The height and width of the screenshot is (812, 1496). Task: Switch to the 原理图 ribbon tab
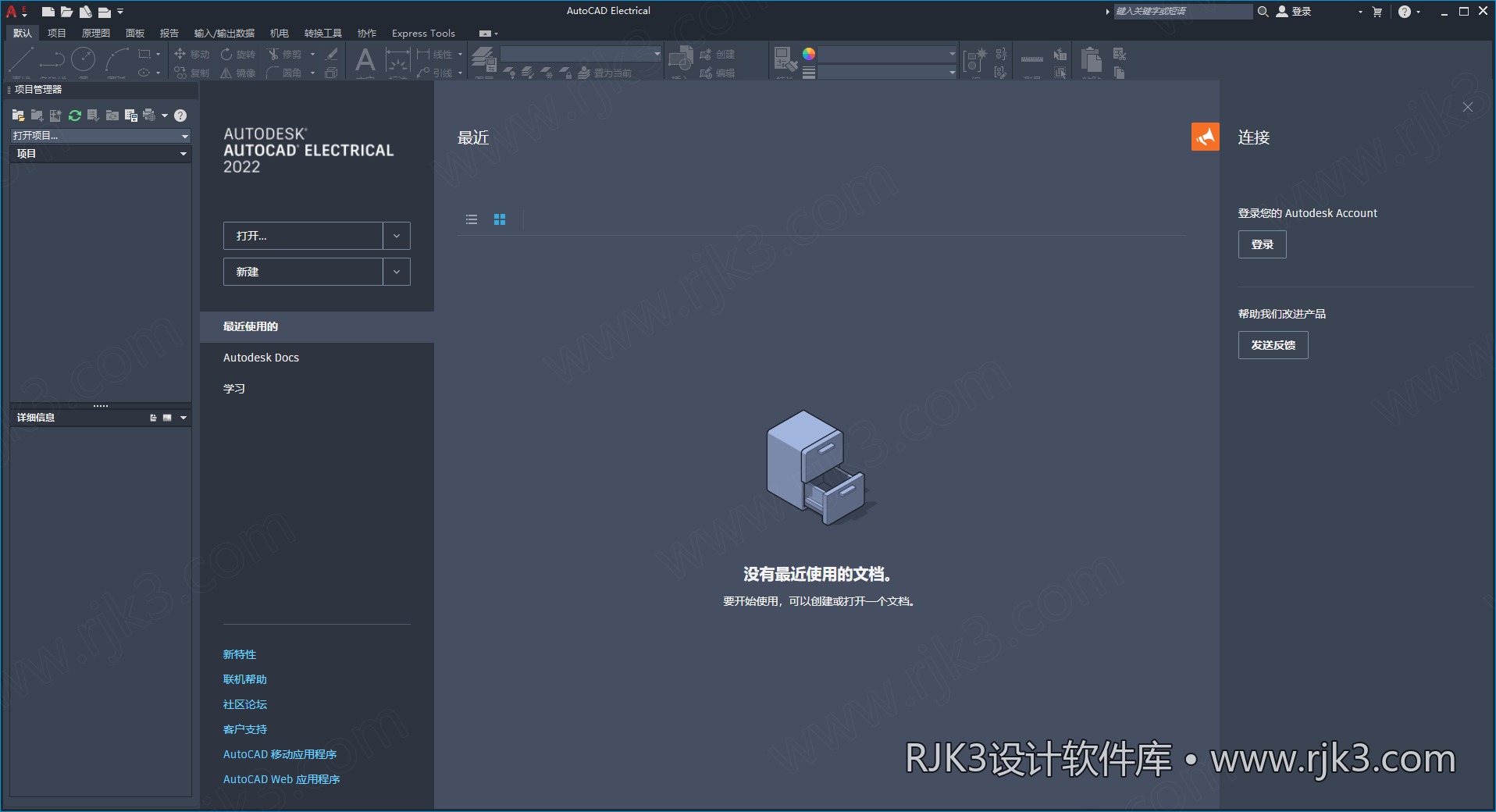[96, 33]
